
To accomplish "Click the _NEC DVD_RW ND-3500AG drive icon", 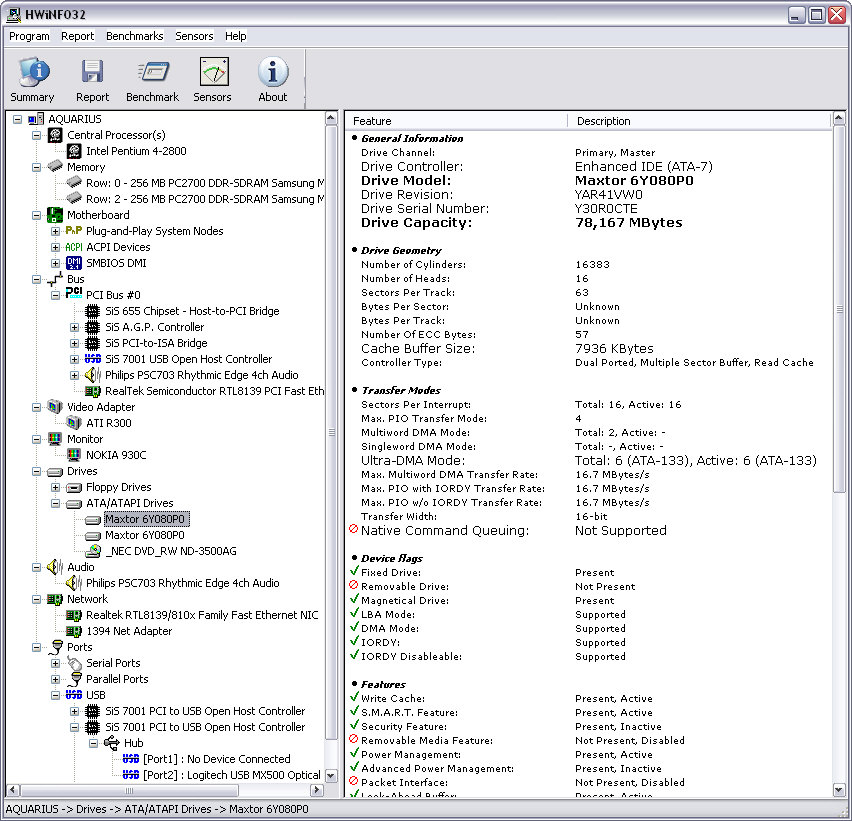I will pyautogui.click(x=93, y=551).
